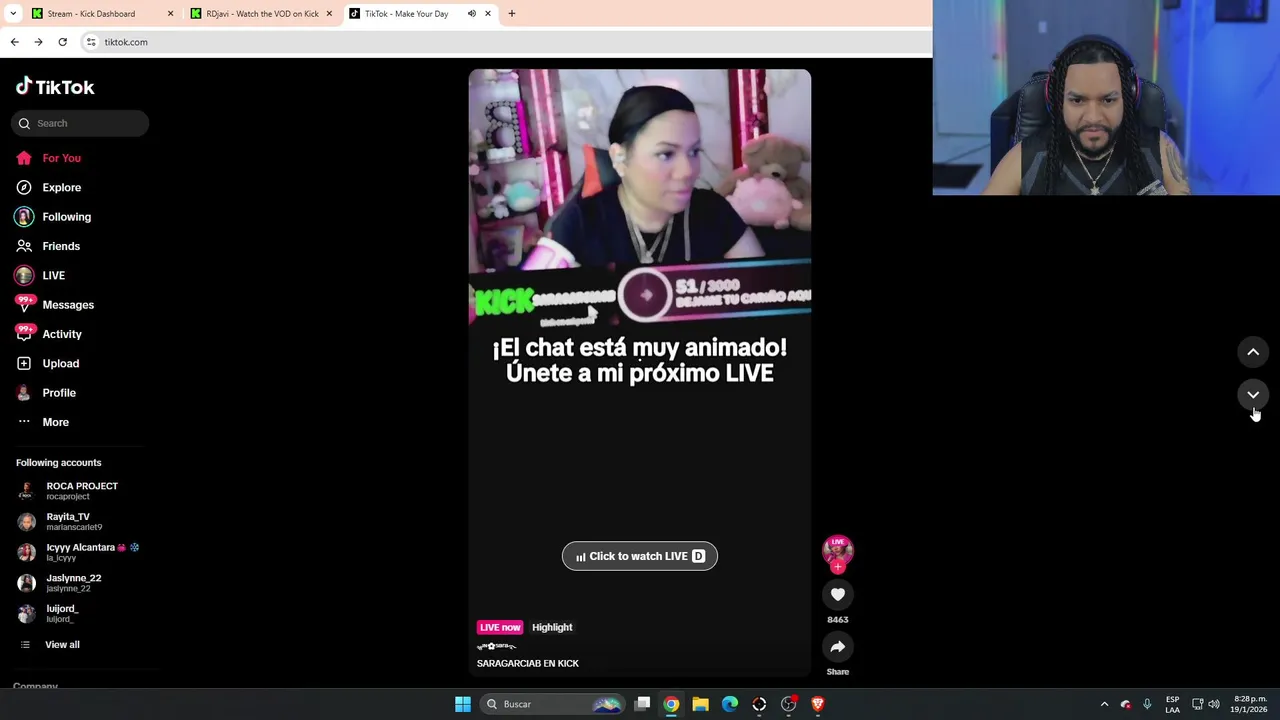
Task: Reload the TikTok page
Action: coord(62,42)
